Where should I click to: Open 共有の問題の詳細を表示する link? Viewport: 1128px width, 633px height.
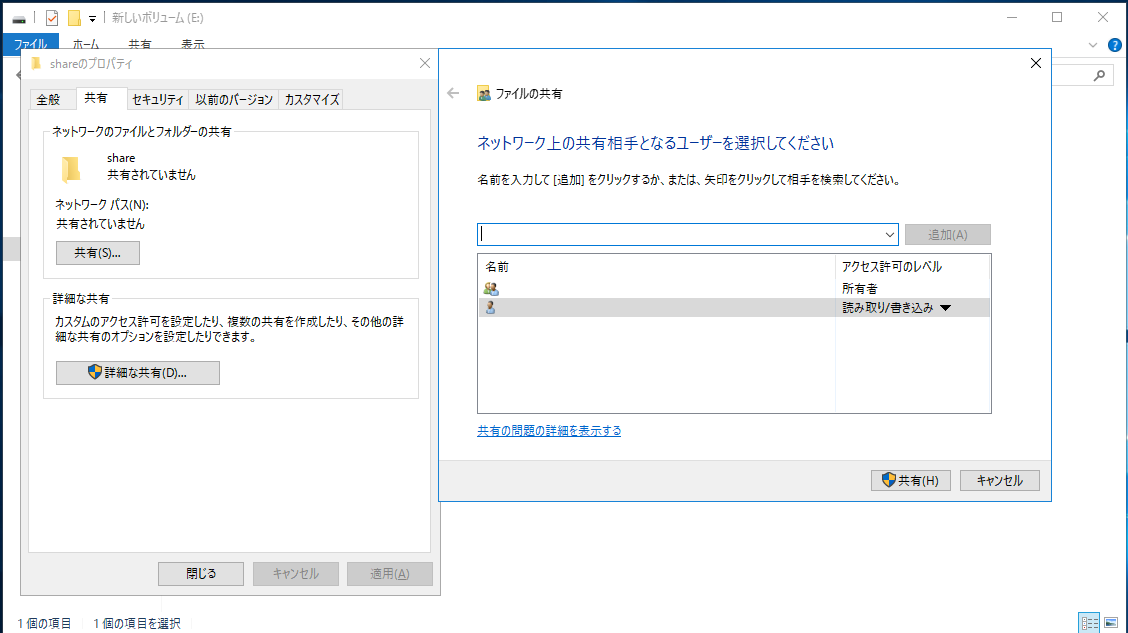(x=549, y=431)
